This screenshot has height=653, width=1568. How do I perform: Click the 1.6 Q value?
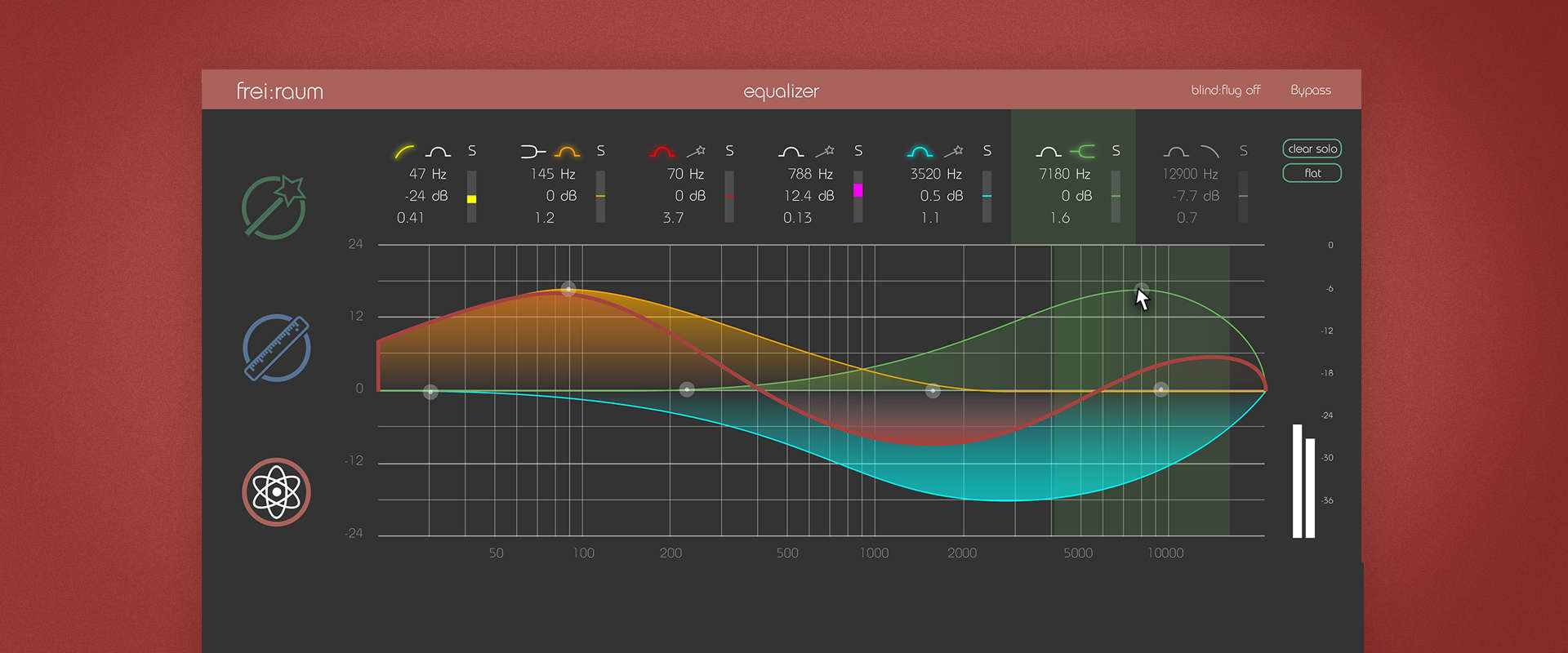click(1060, 218)
